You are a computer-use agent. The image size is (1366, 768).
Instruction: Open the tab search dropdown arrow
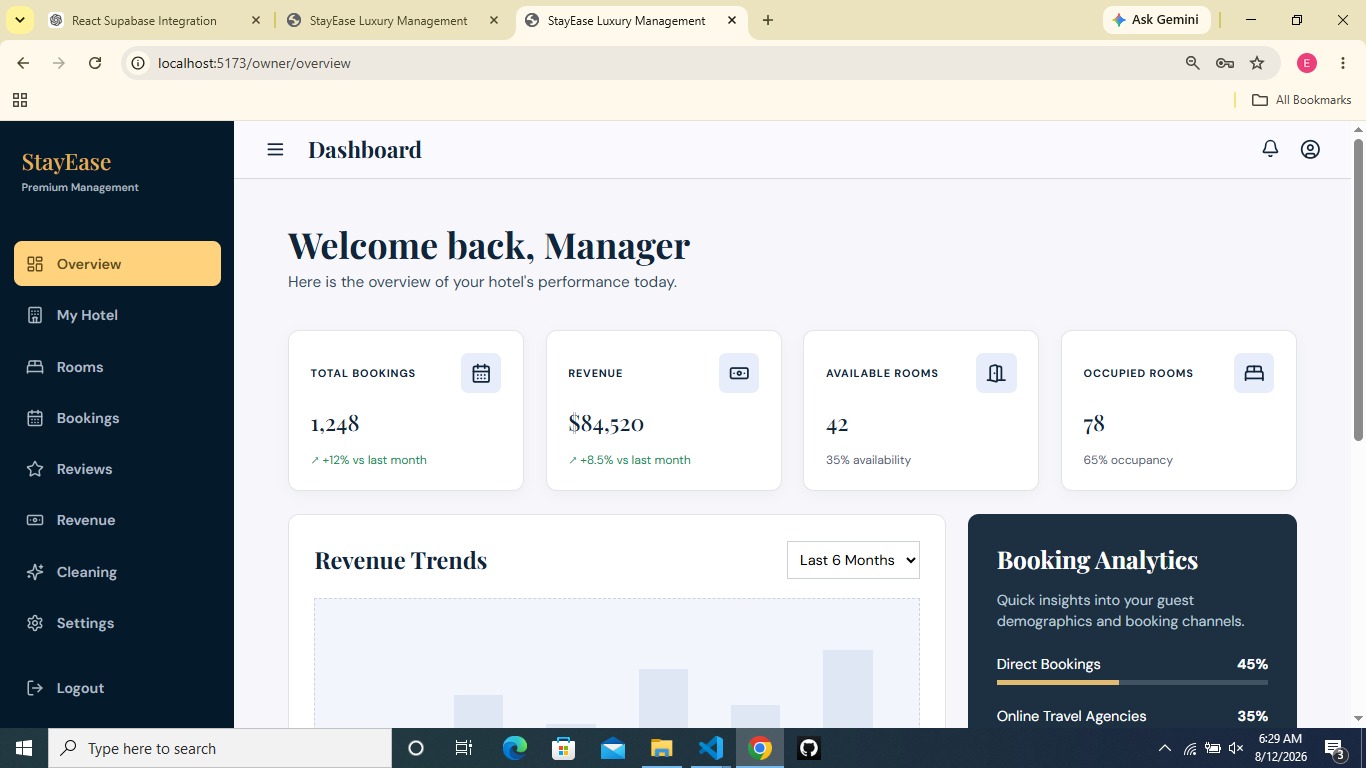click(20, 20)
